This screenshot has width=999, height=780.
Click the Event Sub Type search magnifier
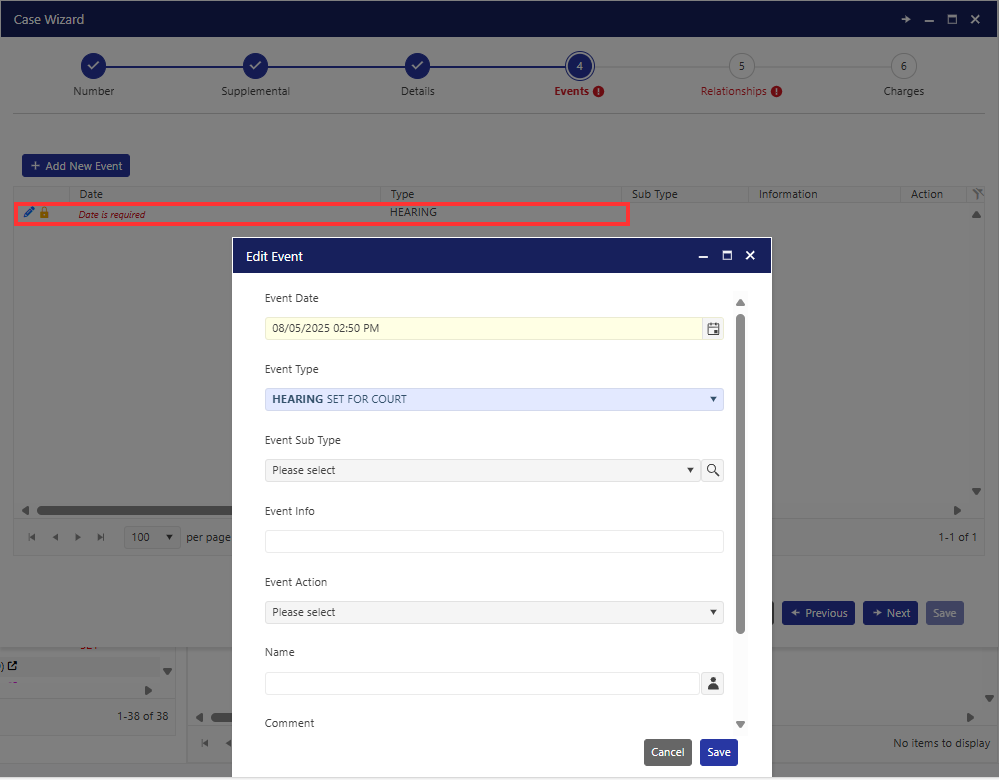click(x=712, y=470)
